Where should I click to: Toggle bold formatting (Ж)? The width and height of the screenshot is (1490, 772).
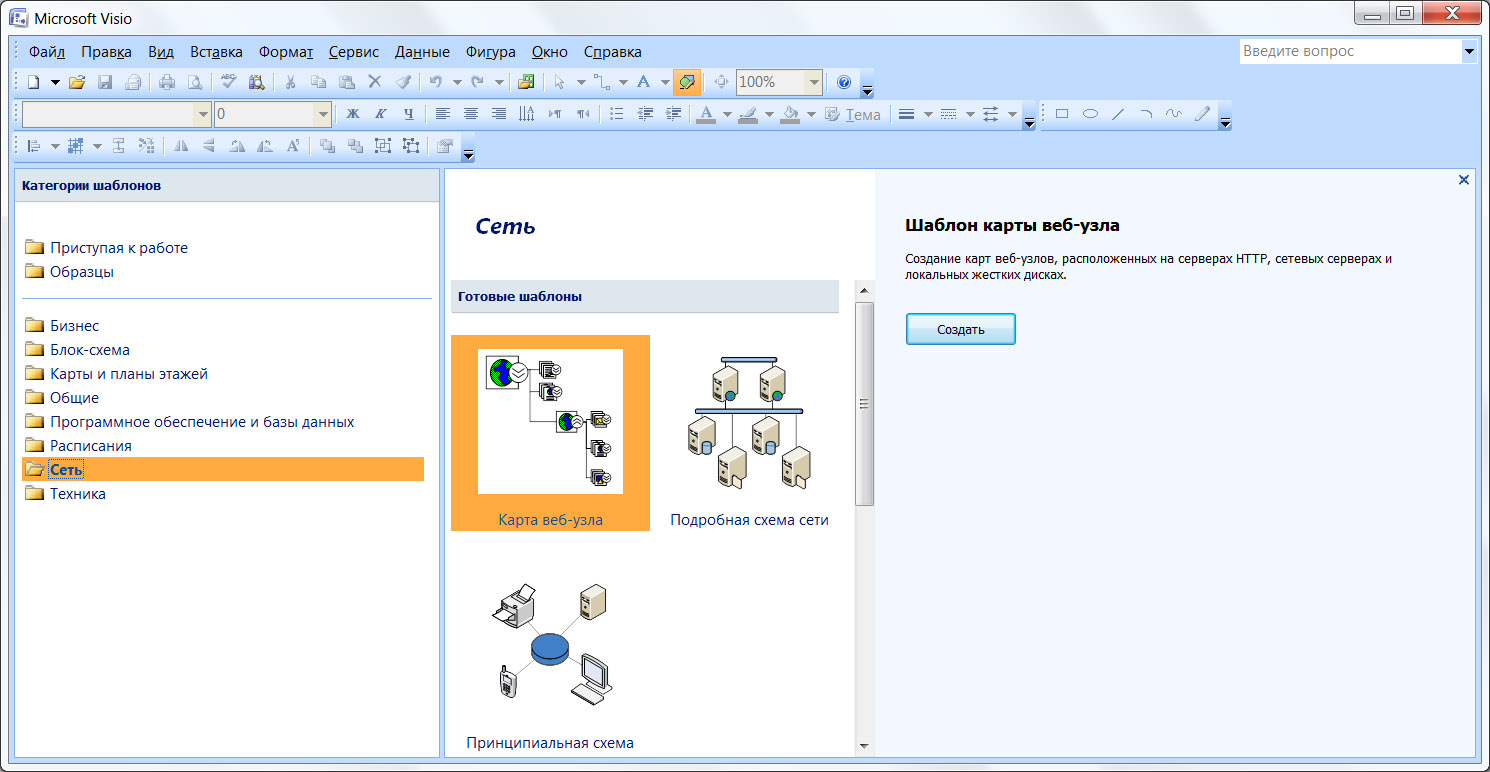[352, 114]
